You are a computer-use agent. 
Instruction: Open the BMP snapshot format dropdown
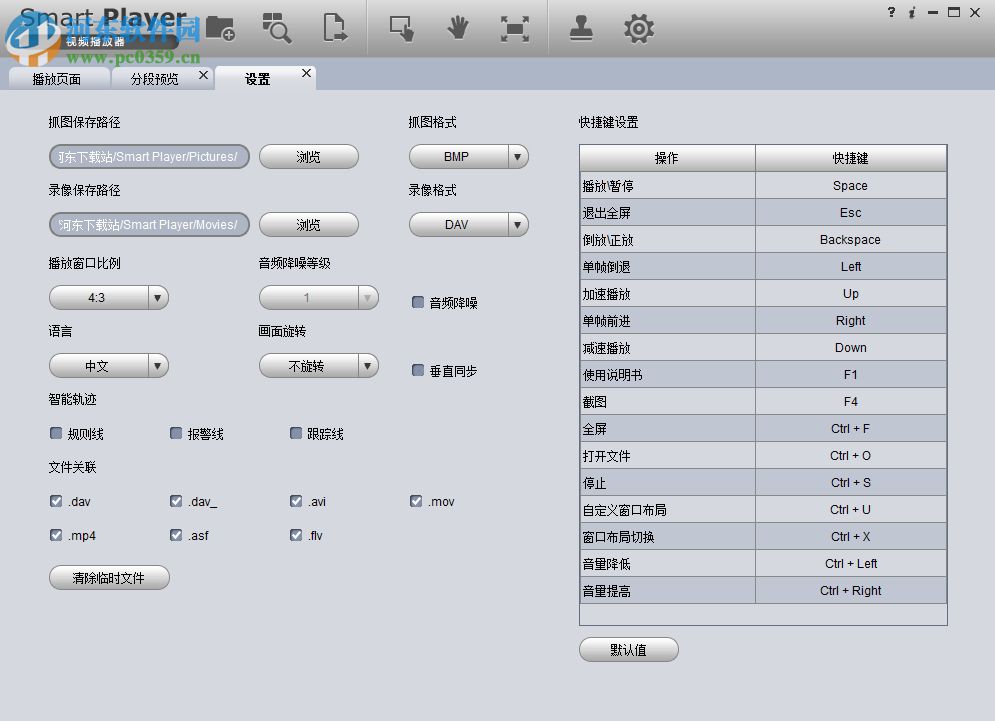click(469, 156)
